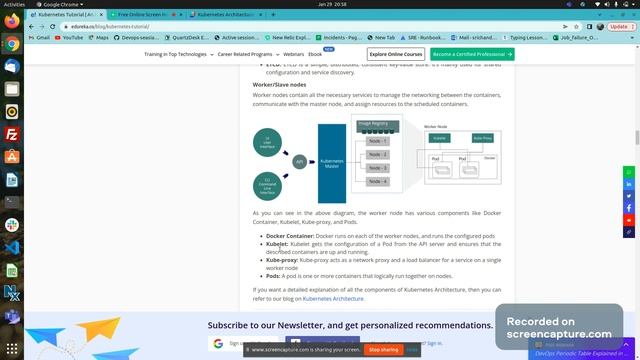Image resolution: width=640 pixels, height=360 pixels.
Task: Go back in browser history
Action: click(x=31, y=27)
